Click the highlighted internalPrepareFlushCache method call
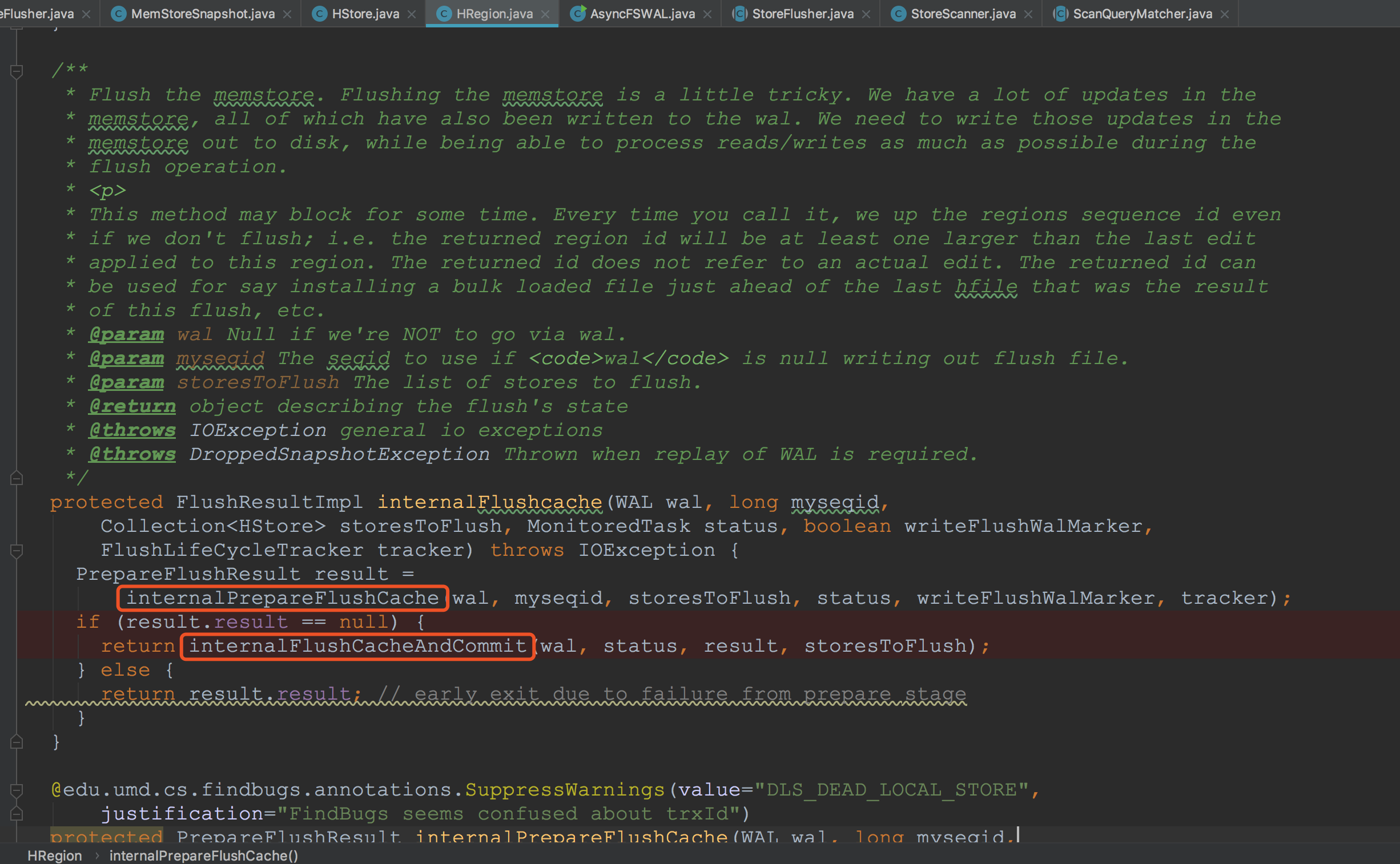The height and width of the screenshot is (864, 1400). (x=283, y=597)
